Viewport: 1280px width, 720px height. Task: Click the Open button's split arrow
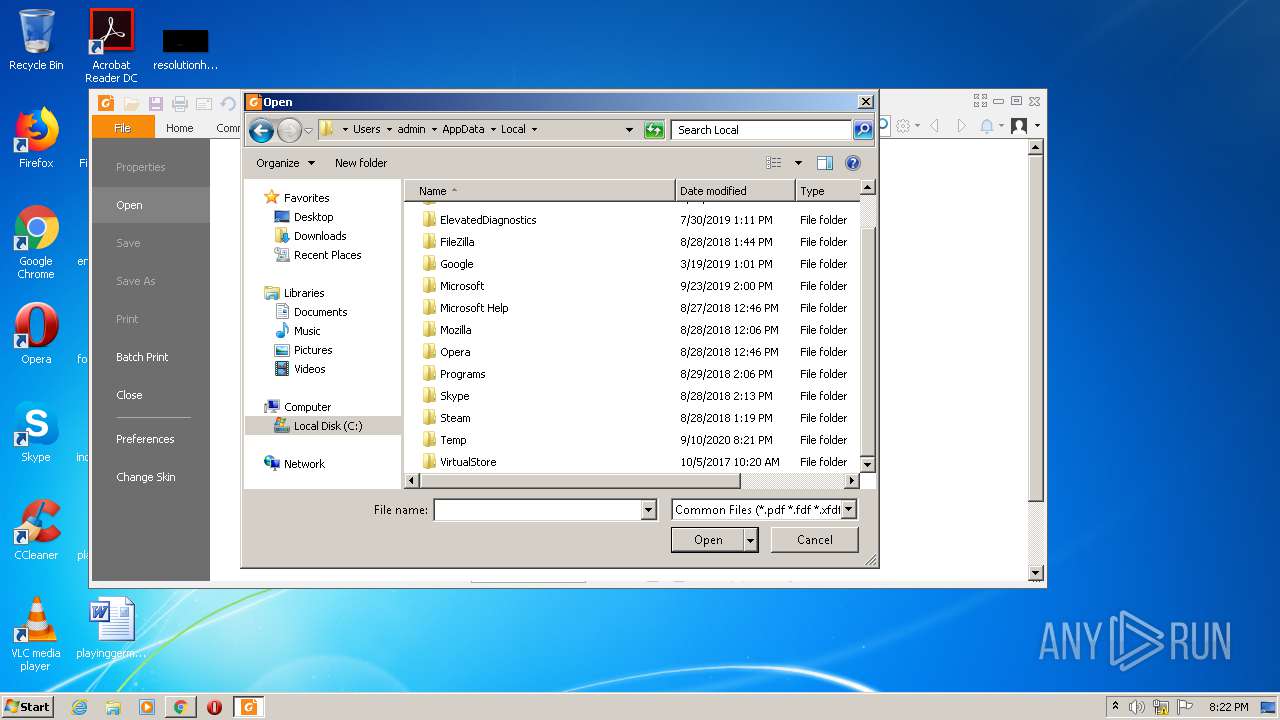750,540
